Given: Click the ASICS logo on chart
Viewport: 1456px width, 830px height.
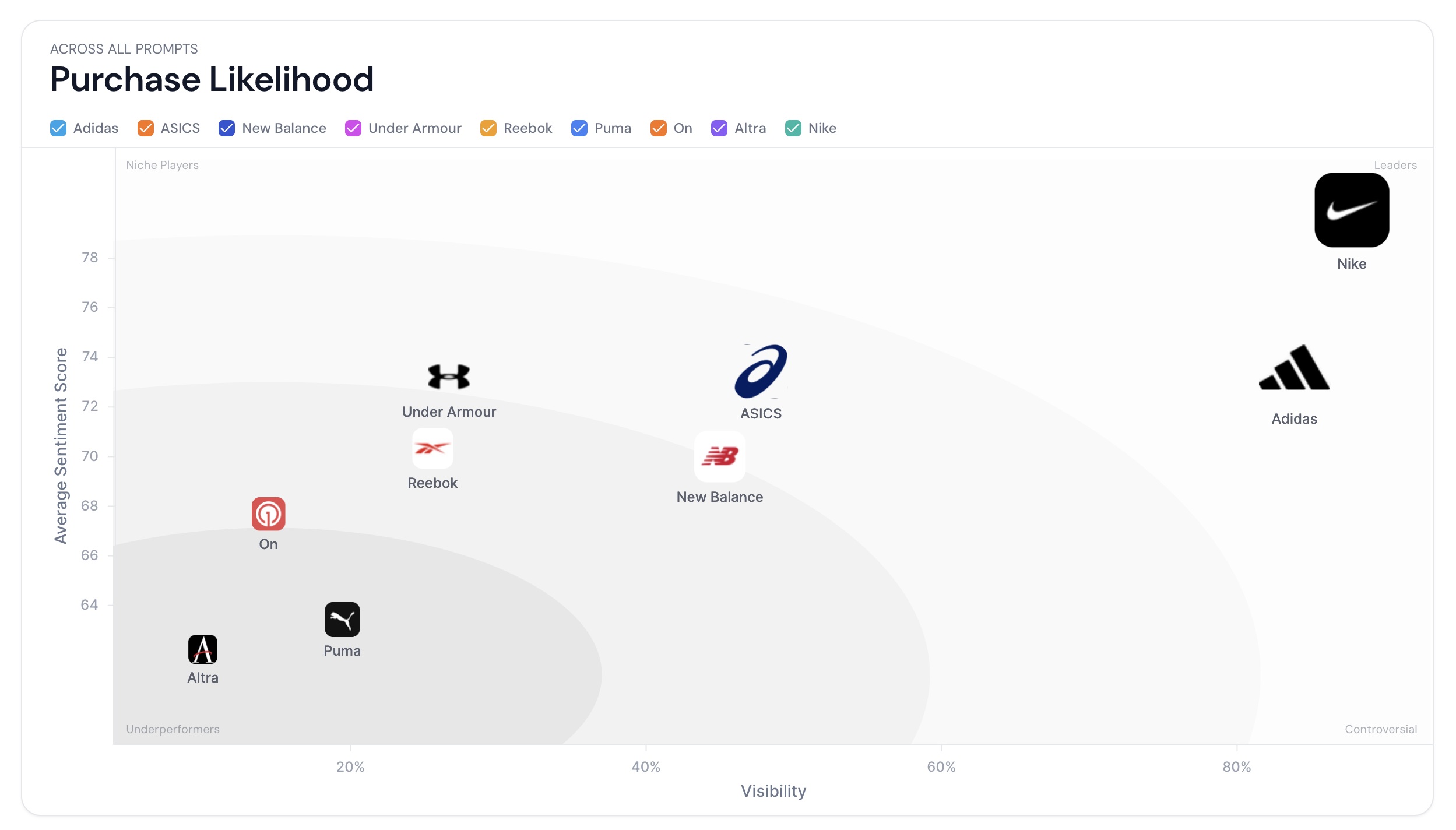Looking at the screenshot, I should 761,371.
